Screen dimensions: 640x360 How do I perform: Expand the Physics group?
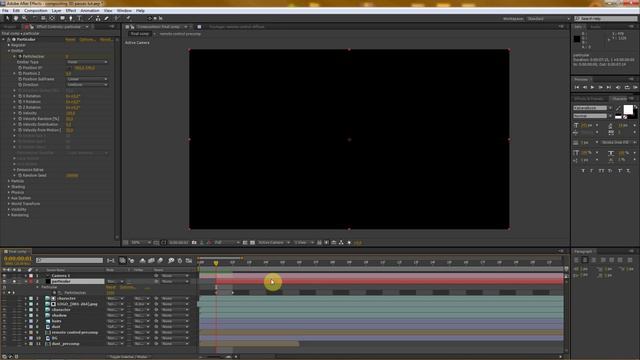click(9, 193)
